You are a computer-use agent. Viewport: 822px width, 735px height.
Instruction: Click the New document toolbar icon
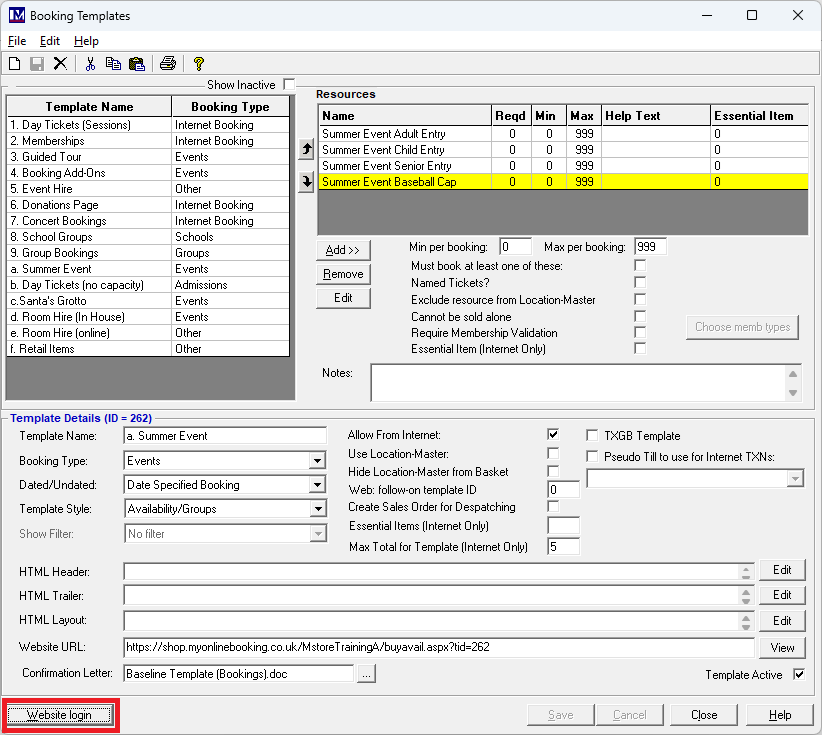[x=15, y=64]
